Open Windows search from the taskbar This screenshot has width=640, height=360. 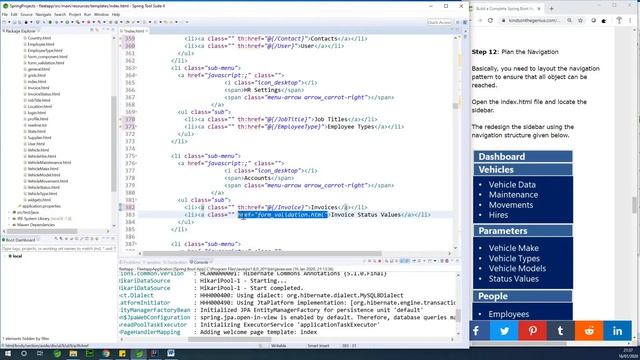pyautogui.click(x=24, y=353)
